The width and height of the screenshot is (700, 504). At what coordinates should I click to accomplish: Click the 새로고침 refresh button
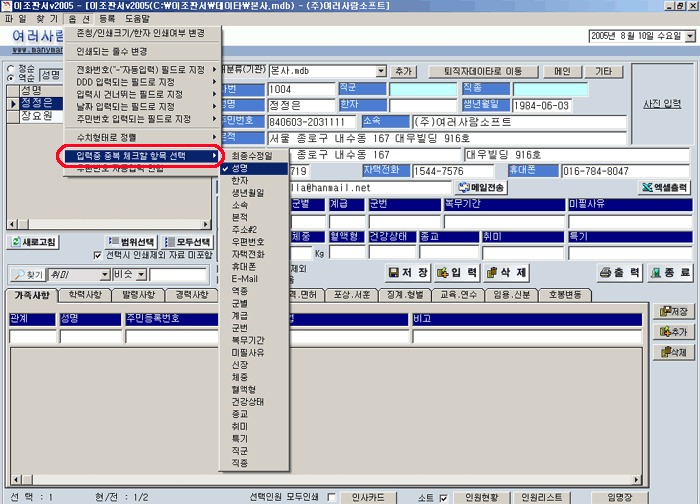click(x=34, y=242)
